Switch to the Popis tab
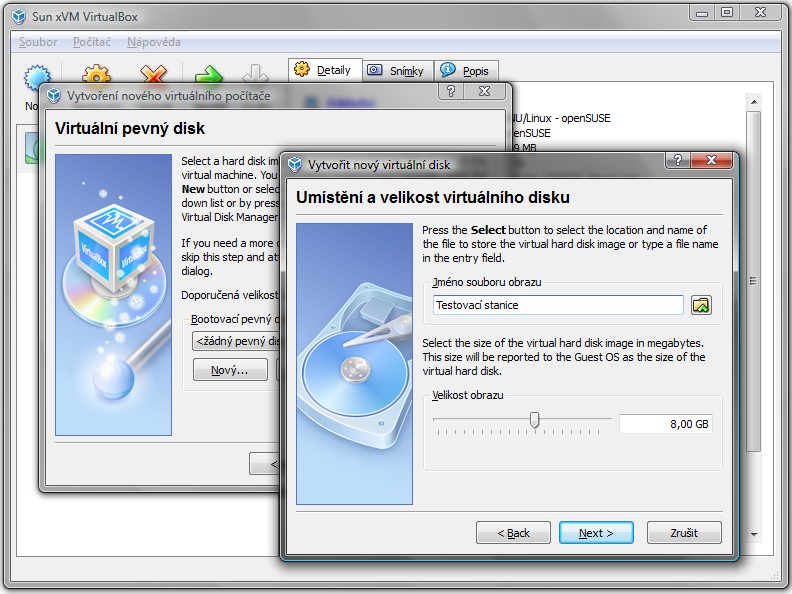The width and height of the screenshot is (792, 594). point(467,71)
